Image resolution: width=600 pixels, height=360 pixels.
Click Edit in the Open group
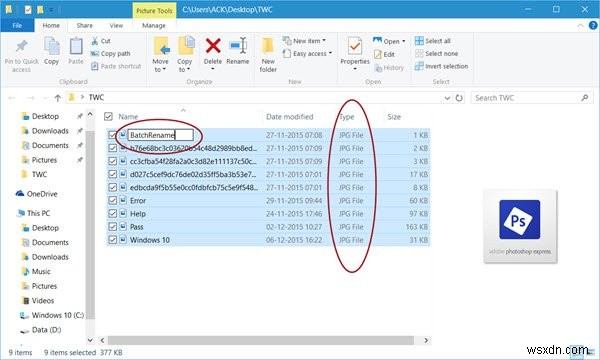point(385,54)
